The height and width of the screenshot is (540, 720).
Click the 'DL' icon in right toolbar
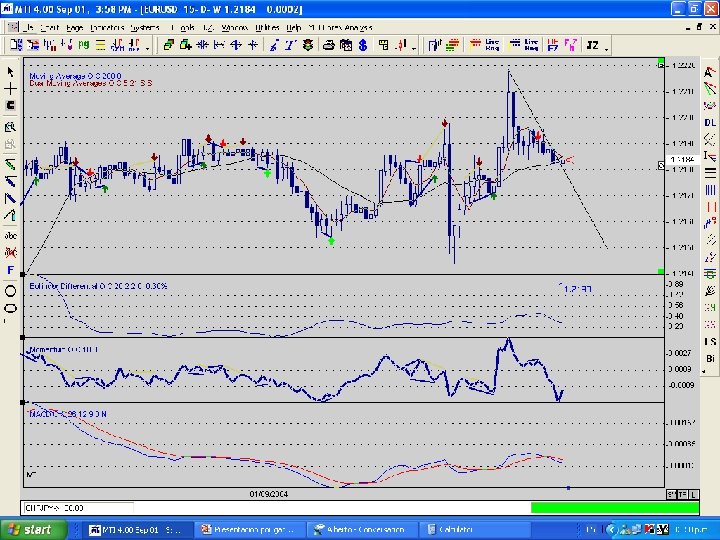coord(710,122)
